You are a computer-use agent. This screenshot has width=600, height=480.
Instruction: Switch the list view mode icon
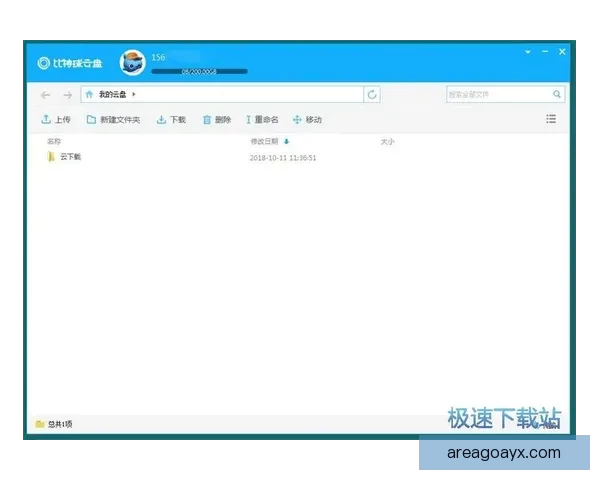tap(551, 119)
